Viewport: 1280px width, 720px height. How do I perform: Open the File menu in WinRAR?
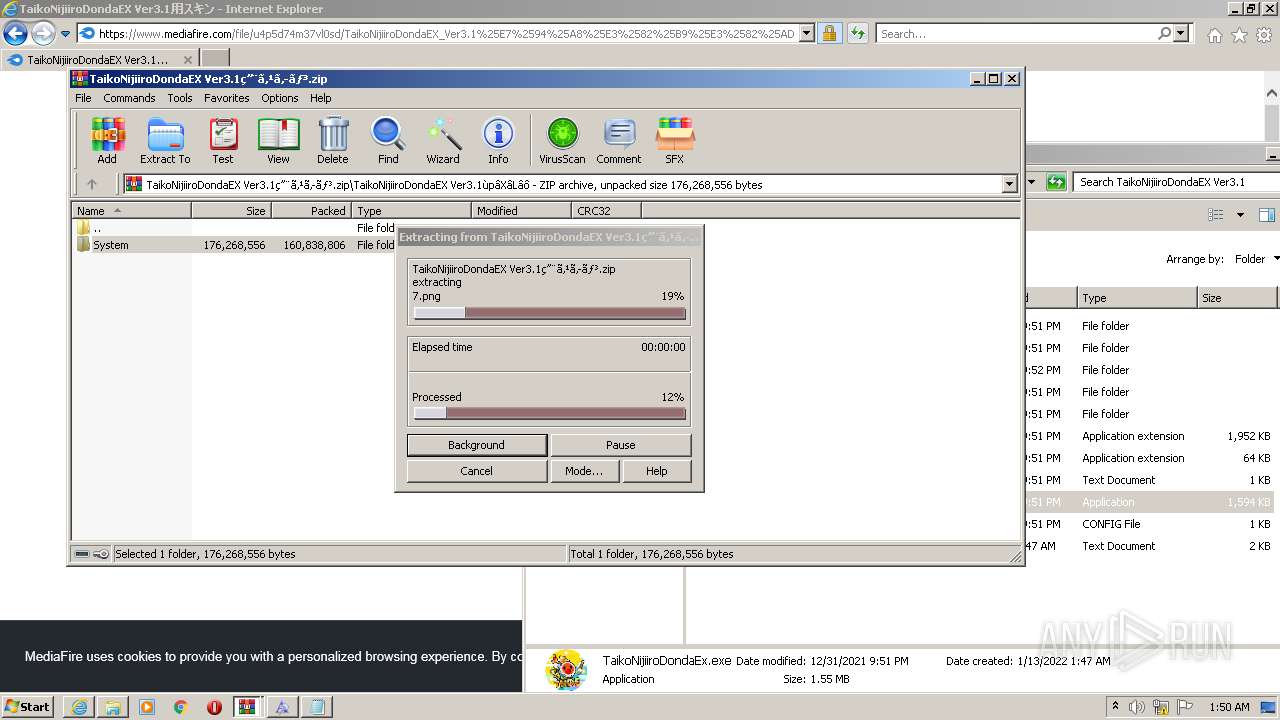[83, 98]
